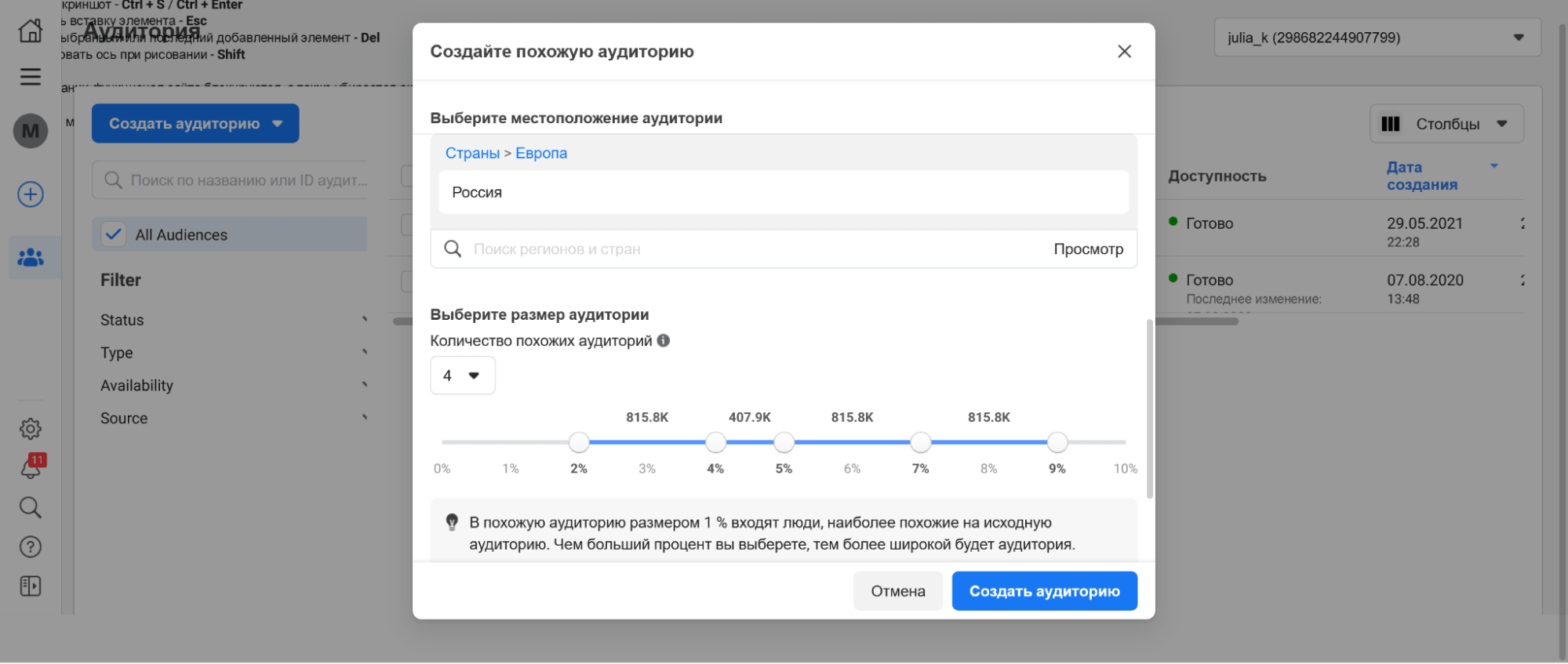Click the Filter heading
Screen dimensions: 1568x664
tap(121, 280)
